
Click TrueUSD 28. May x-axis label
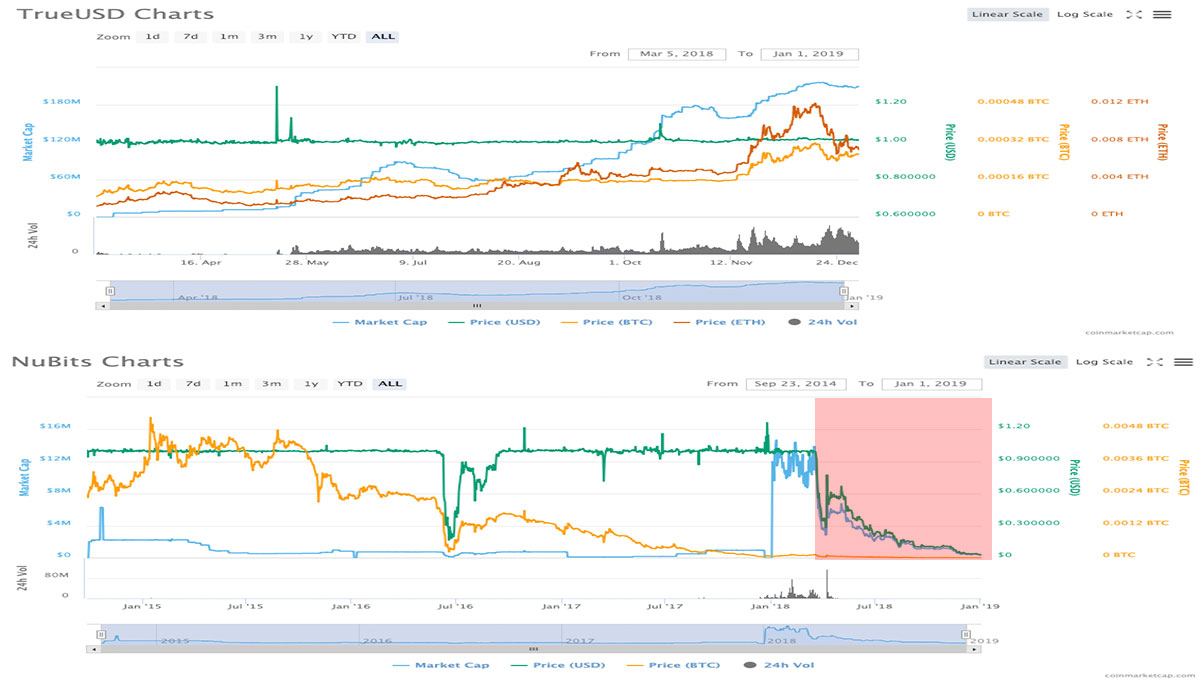click(307, 263)
